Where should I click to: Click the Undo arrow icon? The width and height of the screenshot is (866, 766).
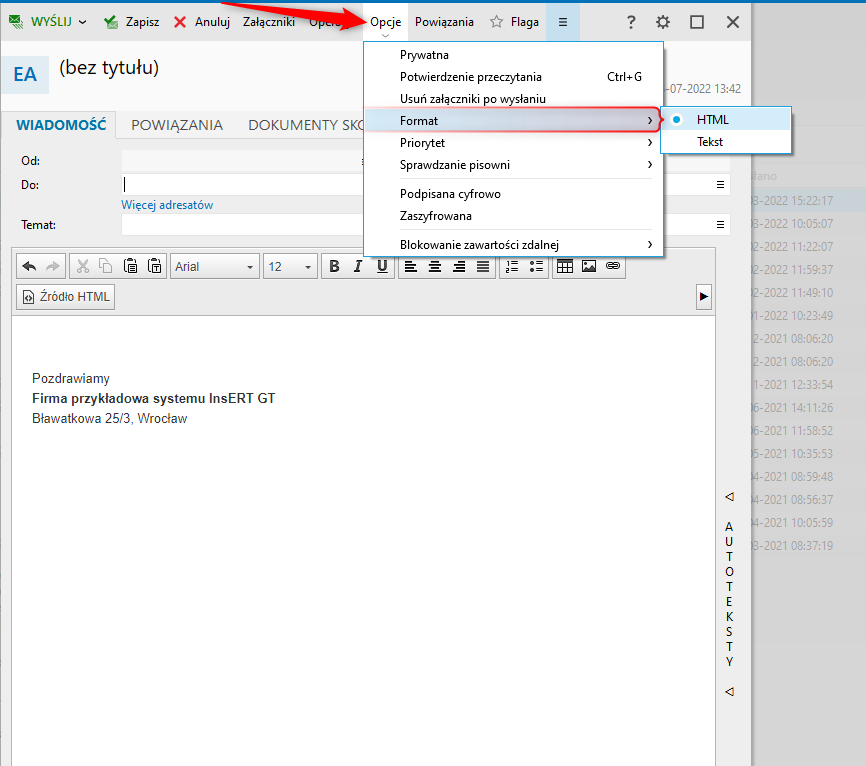[29, 267]
